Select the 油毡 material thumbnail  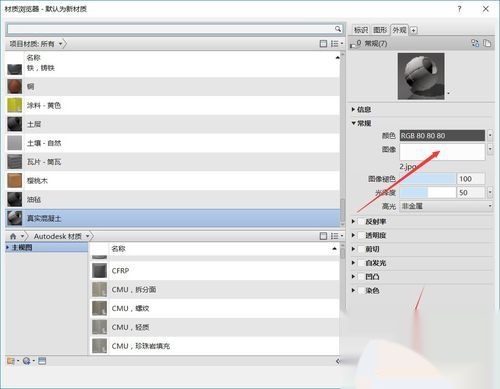coord(15,199)
